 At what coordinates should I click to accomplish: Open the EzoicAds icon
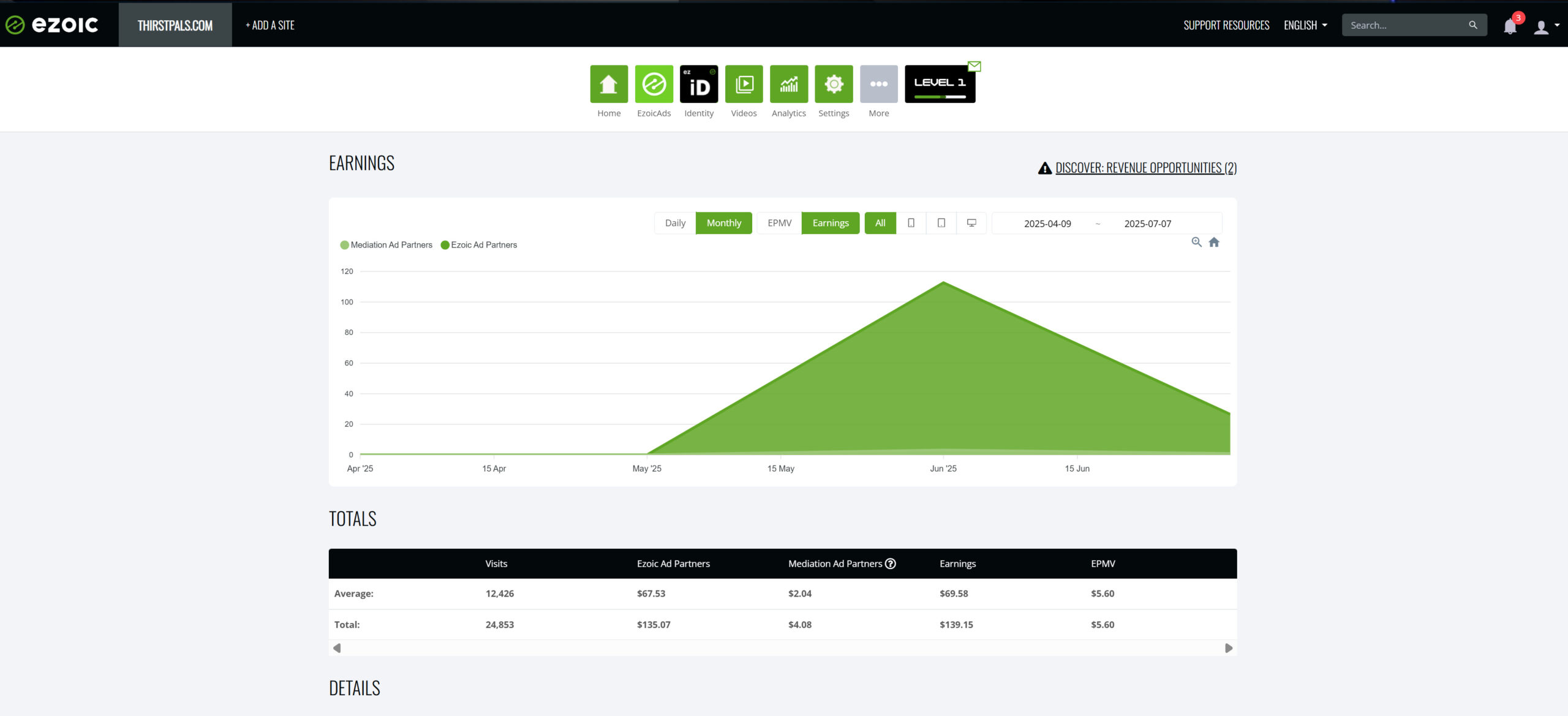[x=654, y=84]
